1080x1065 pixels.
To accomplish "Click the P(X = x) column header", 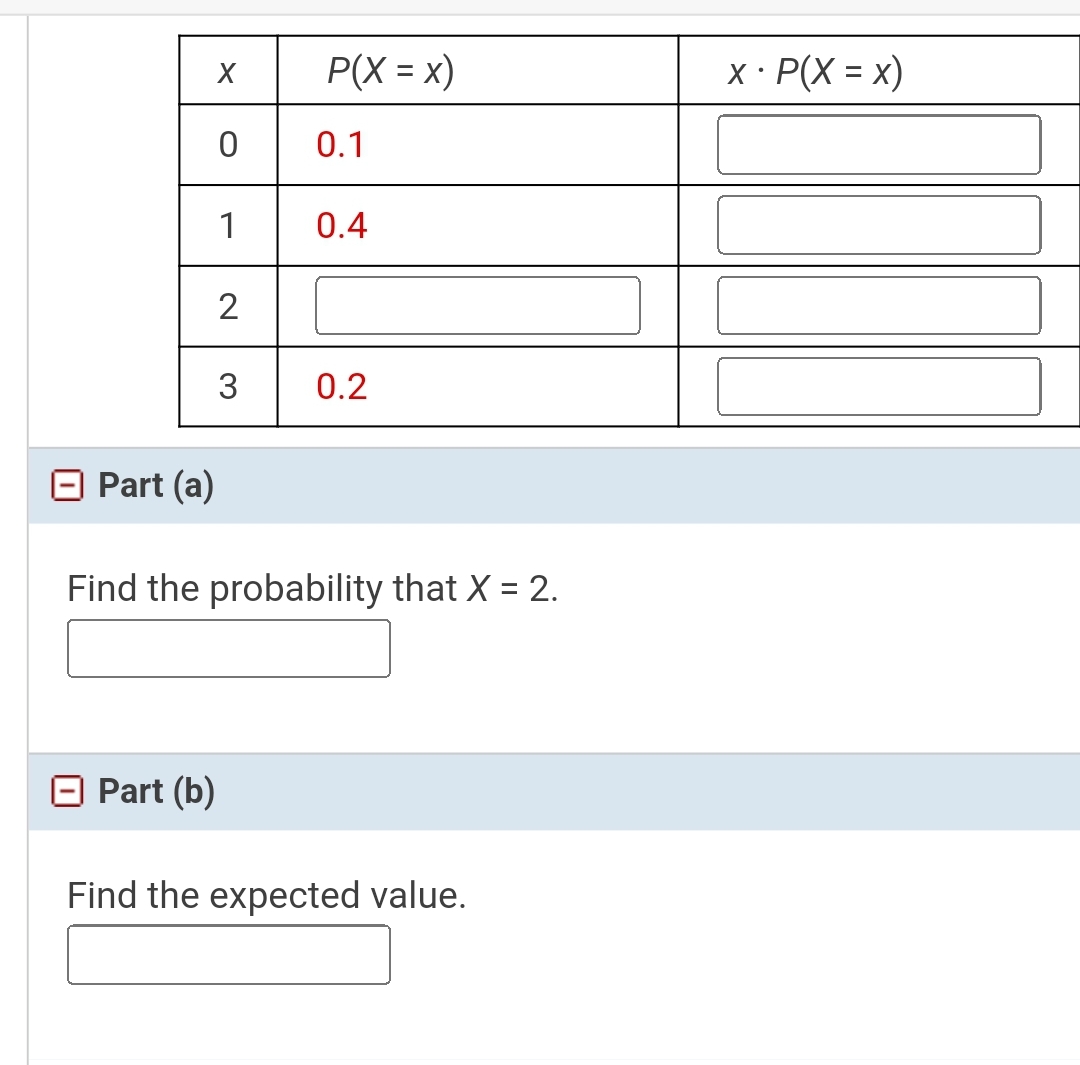I will (390, 69).
